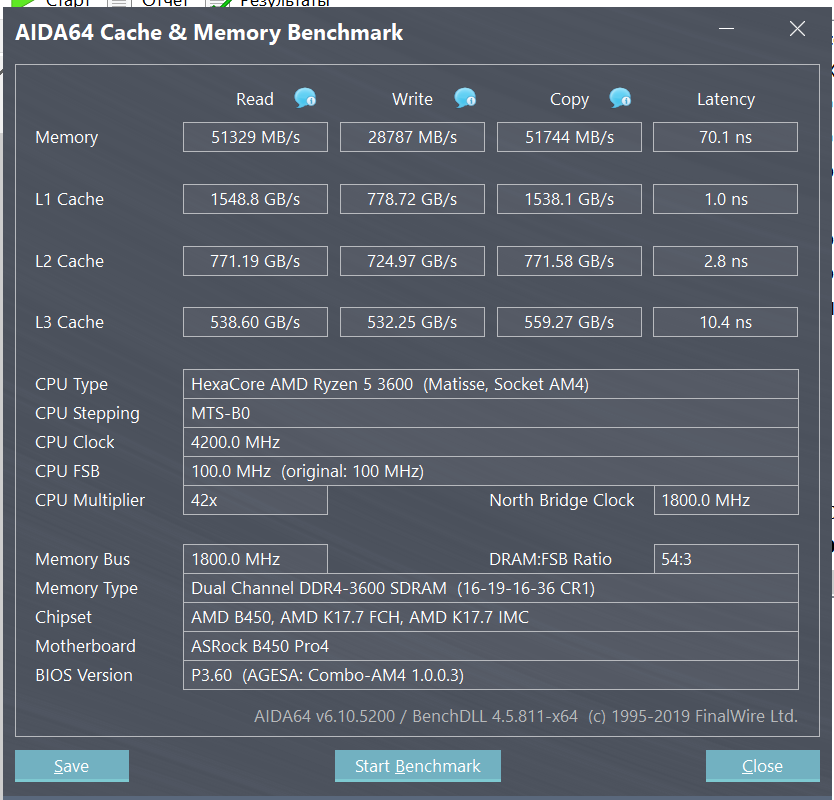This screenshot has height=800, width=834.
Task: Click the info icon next to Write
Action: tap(465, 98)
